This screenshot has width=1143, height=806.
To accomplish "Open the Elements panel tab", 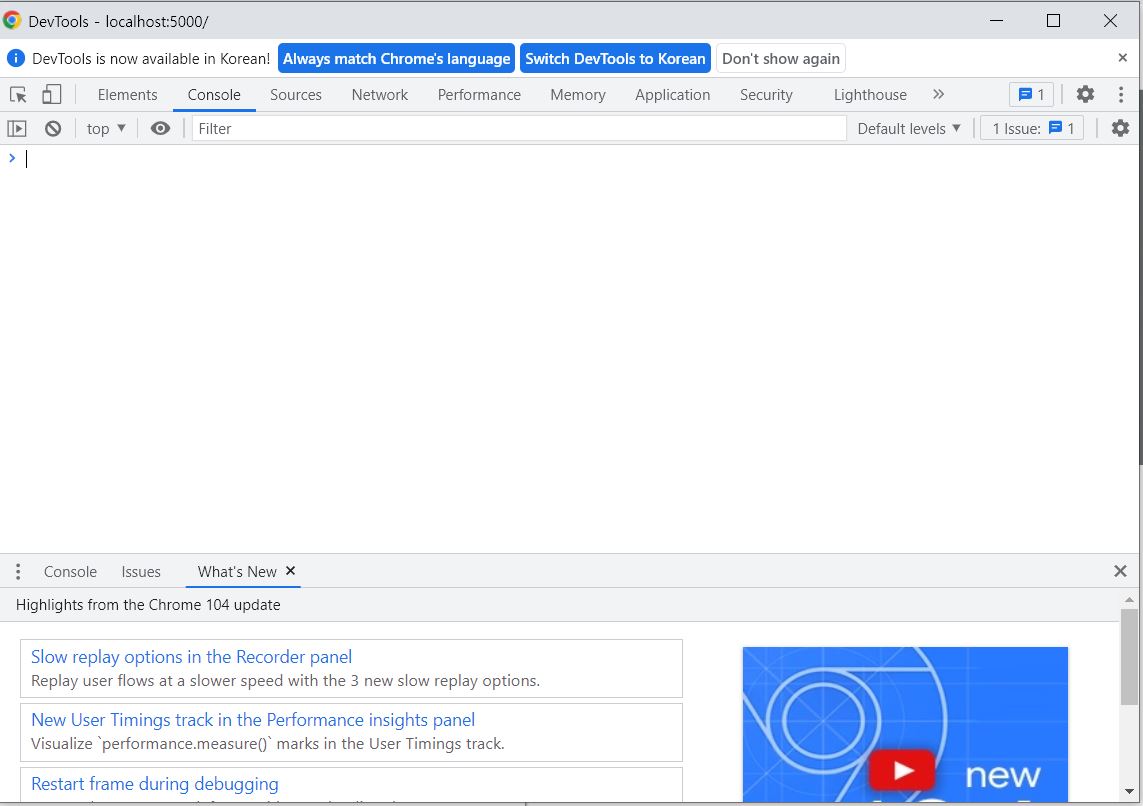I will coord(128,95).
